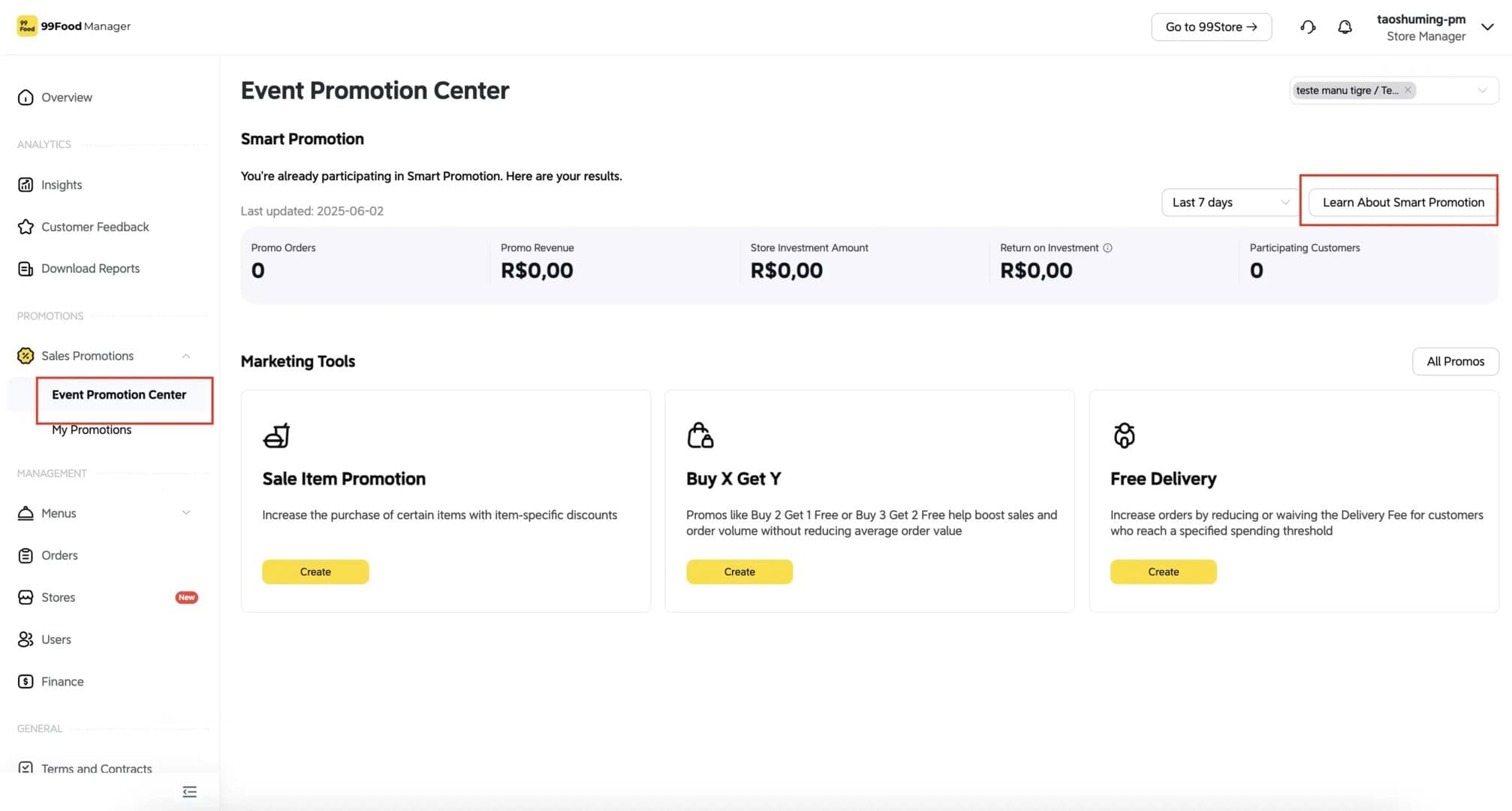Expand the store selector dropdown arrow
This screenshot has width=1512, height=811.
[1482, 90]
